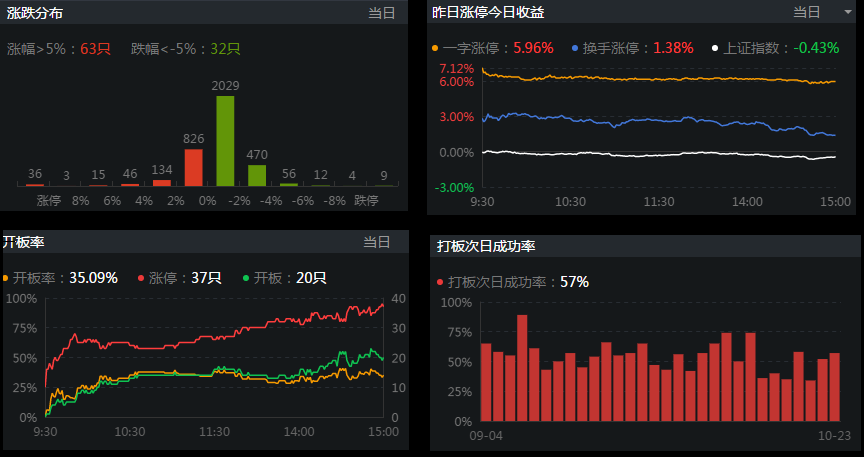Click the 63只 value next to 涨幅>5%
This screenshot has height=457, width=864.
click(95, 49)
